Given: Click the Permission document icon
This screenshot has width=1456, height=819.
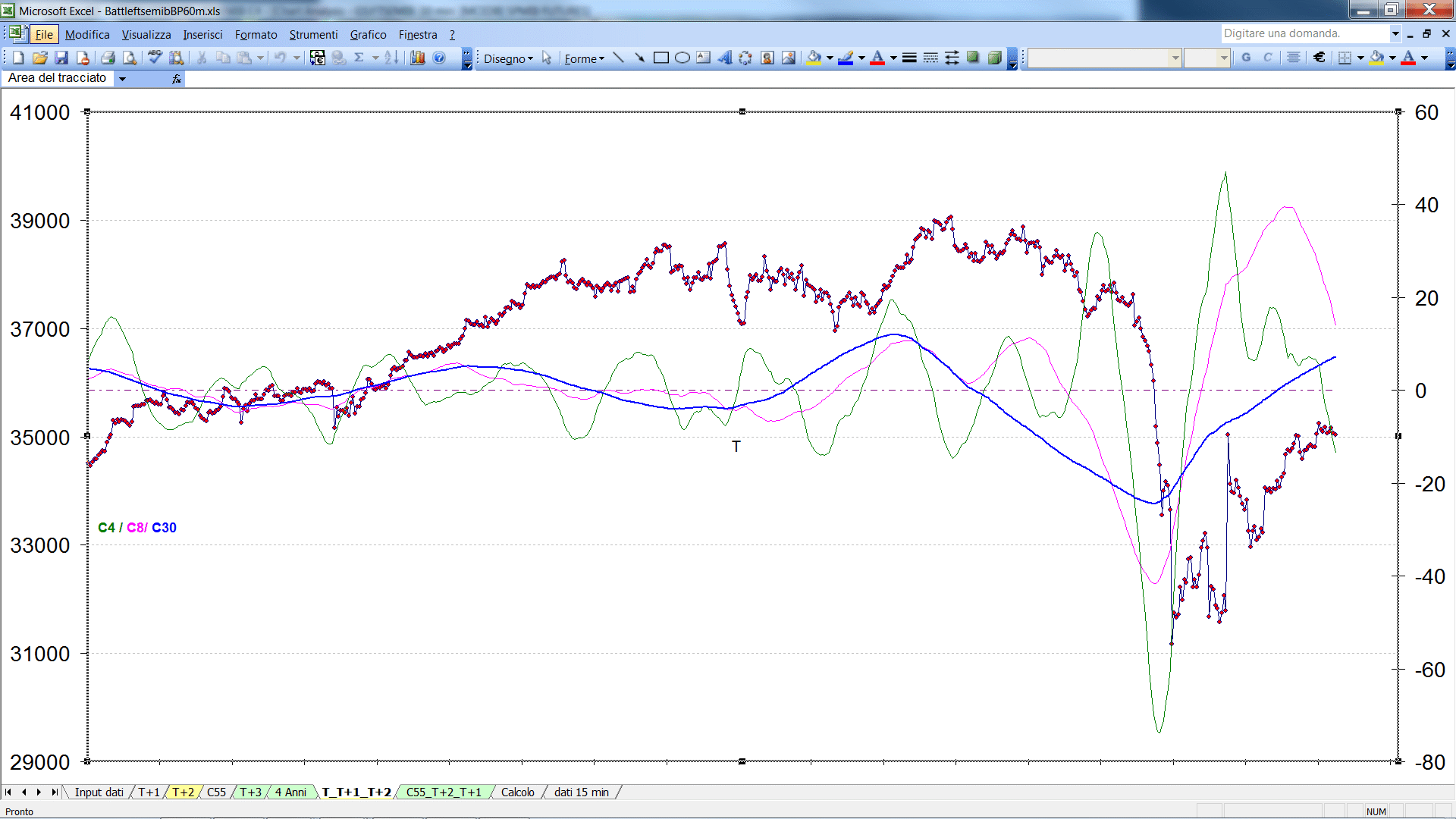Looking at the screenshot, I should (x=83, y=58).
